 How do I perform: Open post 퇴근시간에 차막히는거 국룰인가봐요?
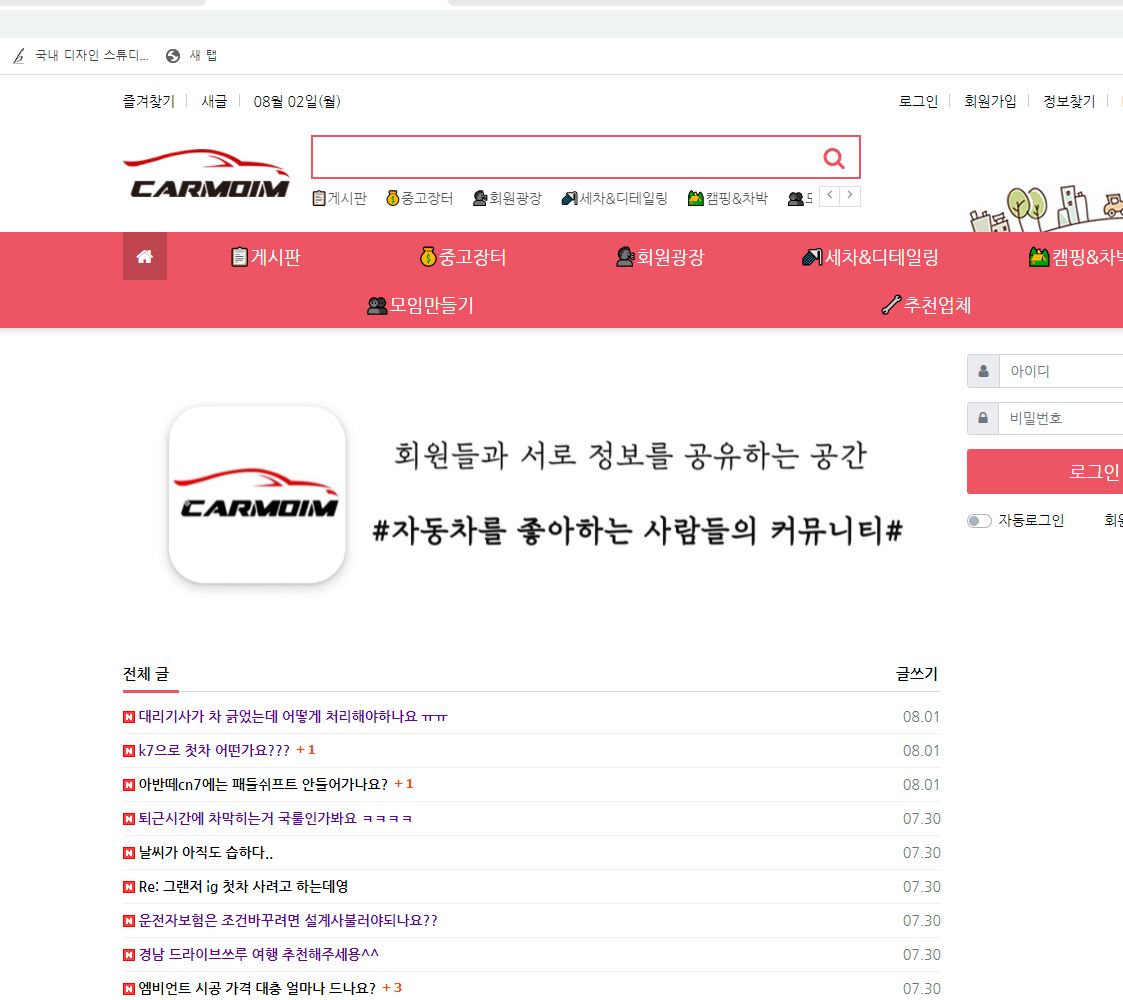[x=275, y=818]
